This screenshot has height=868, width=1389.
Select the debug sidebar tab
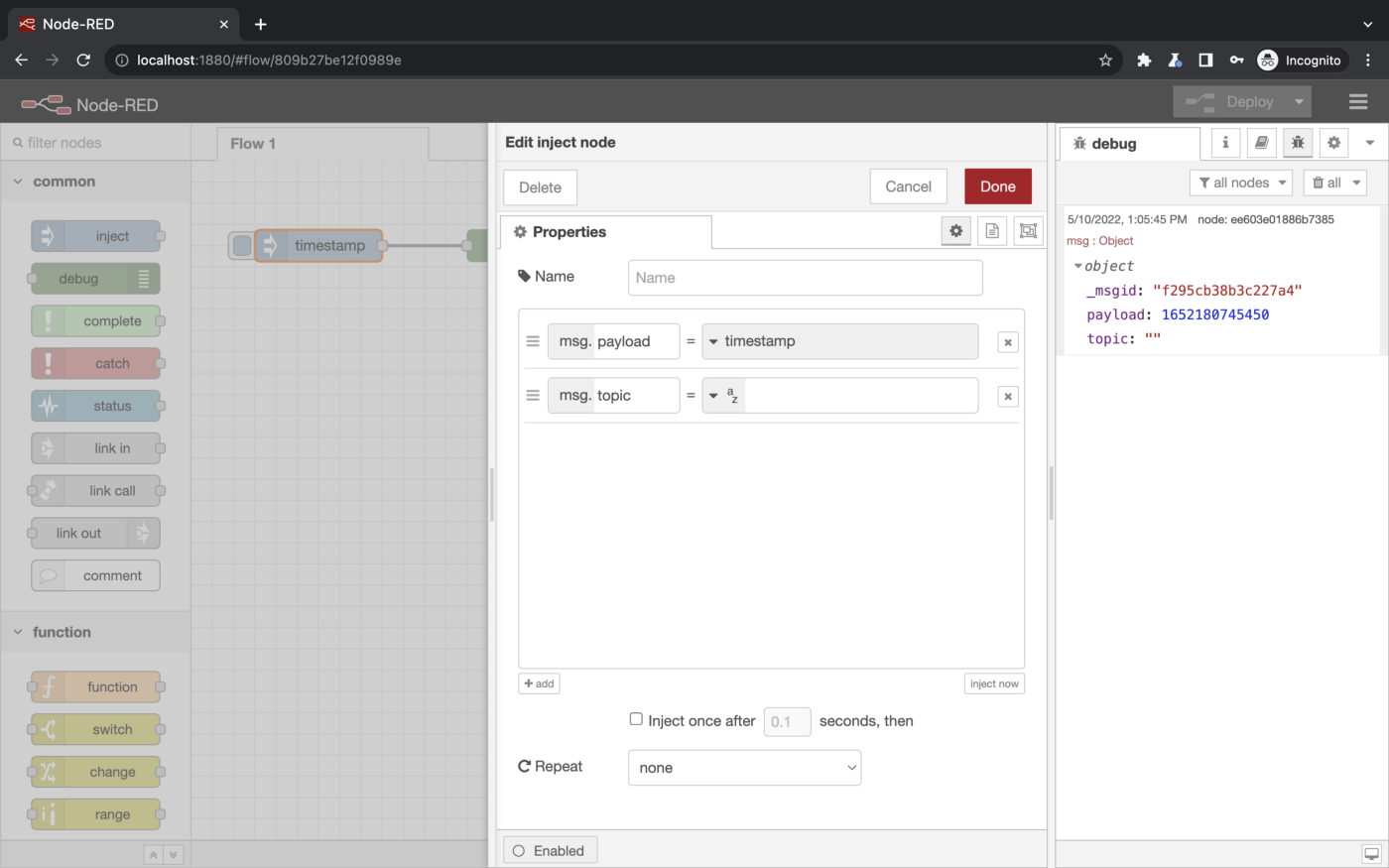coord(1113,144)
